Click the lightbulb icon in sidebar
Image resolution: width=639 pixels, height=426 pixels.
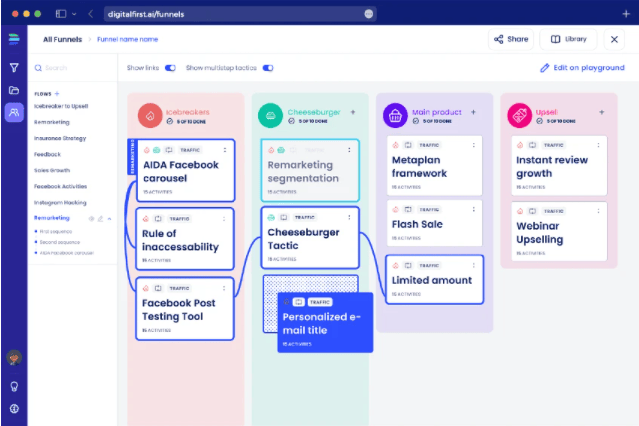click(x=14, y=386)
